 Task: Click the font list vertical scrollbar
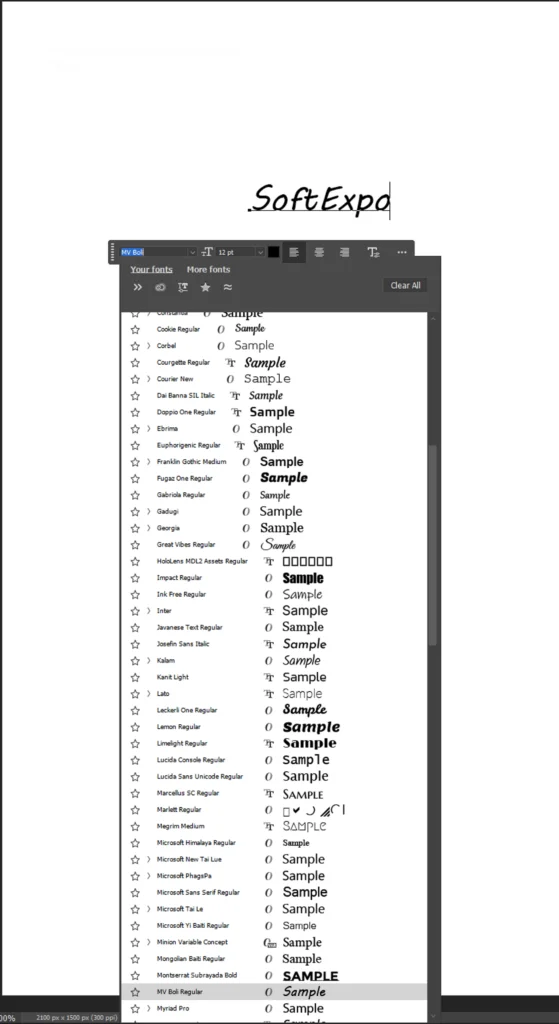(432, 545)
